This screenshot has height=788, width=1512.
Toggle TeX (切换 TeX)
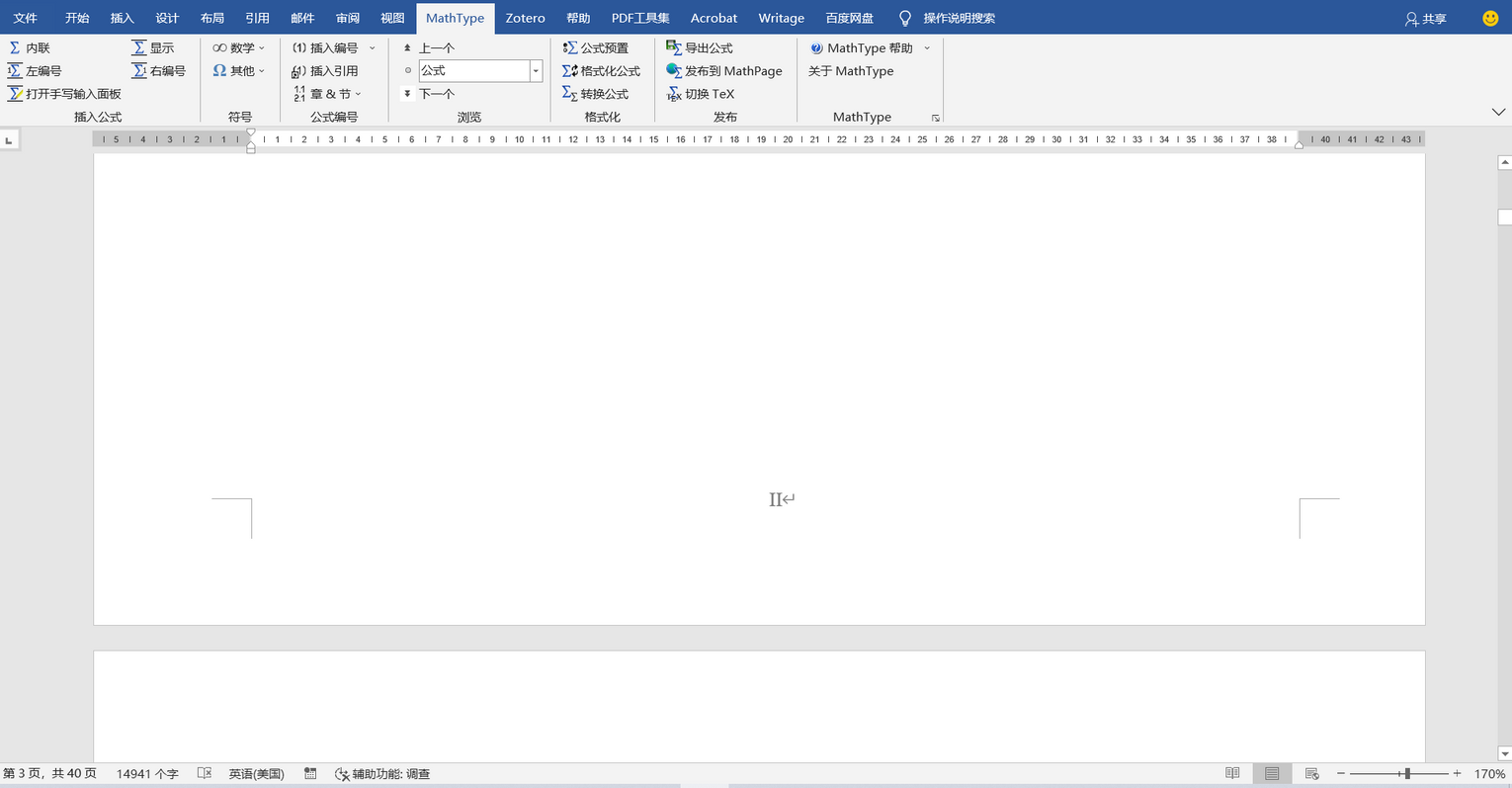pos(701,94)
